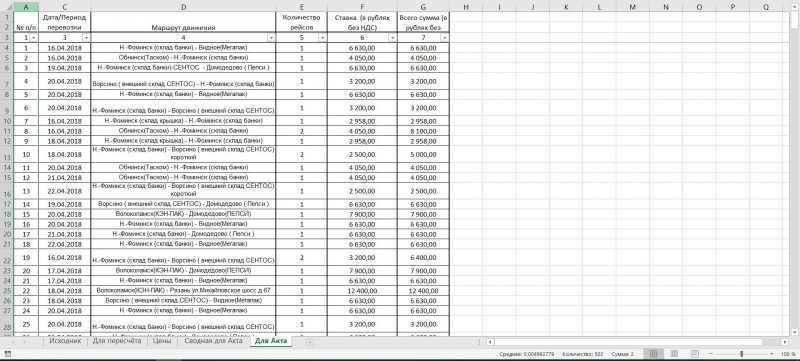Click status bar 'Количество: 502'
This screenshot has width=800, height=361.
pyautogui.click(x=583, y=353)
